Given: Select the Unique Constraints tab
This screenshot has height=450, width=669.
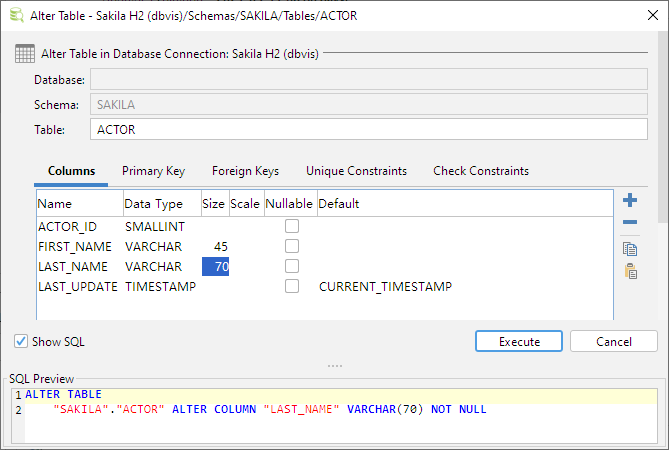Looking at the screenshot, I should [x=356, y=171].
